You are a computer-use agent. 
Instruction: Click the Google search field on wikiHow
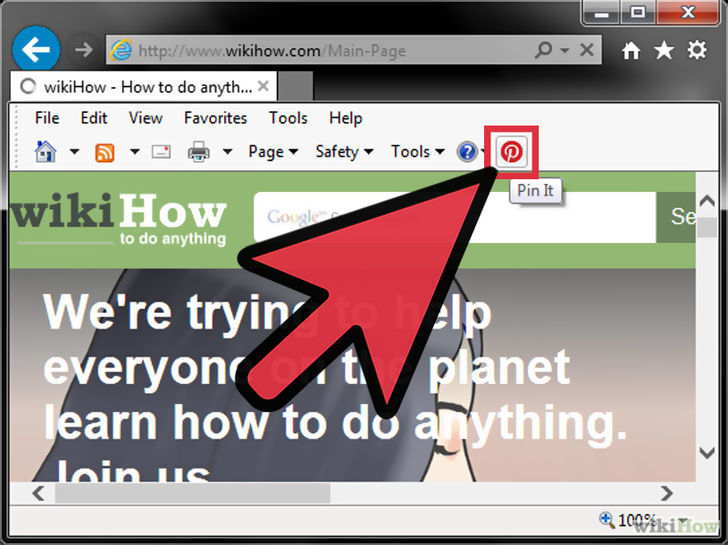455,217
